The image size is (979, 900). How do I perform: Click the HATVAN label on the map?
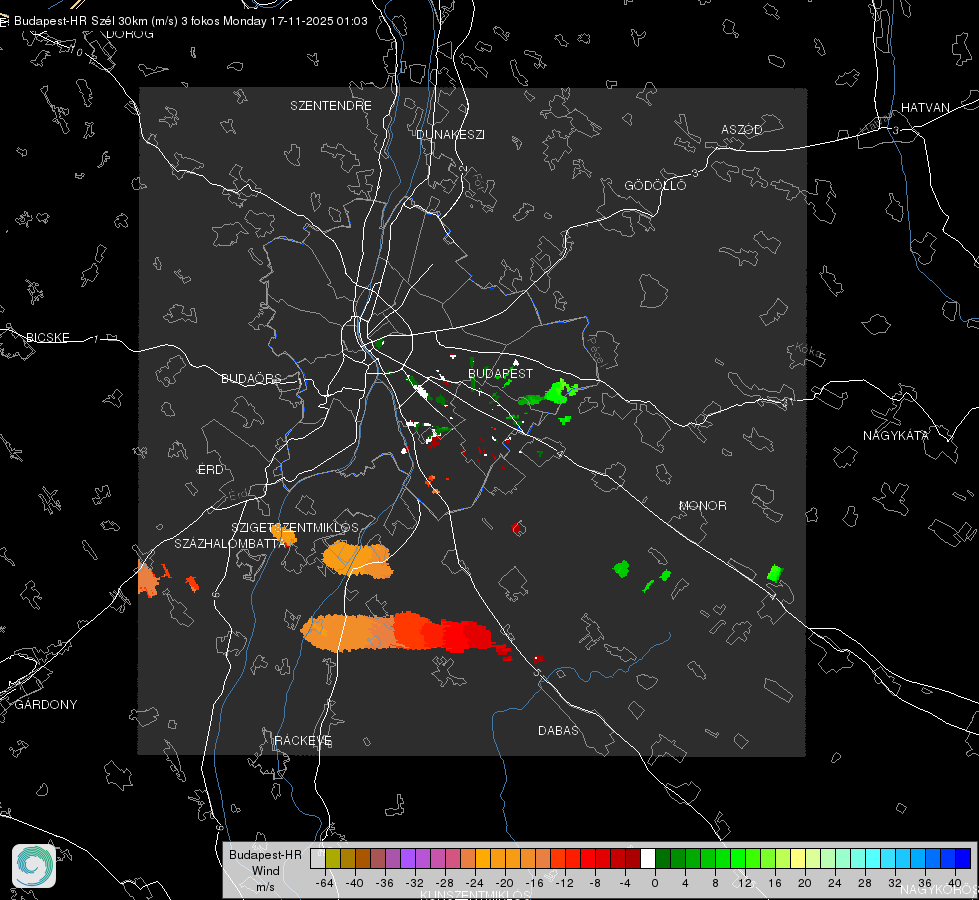coord(925,107)
